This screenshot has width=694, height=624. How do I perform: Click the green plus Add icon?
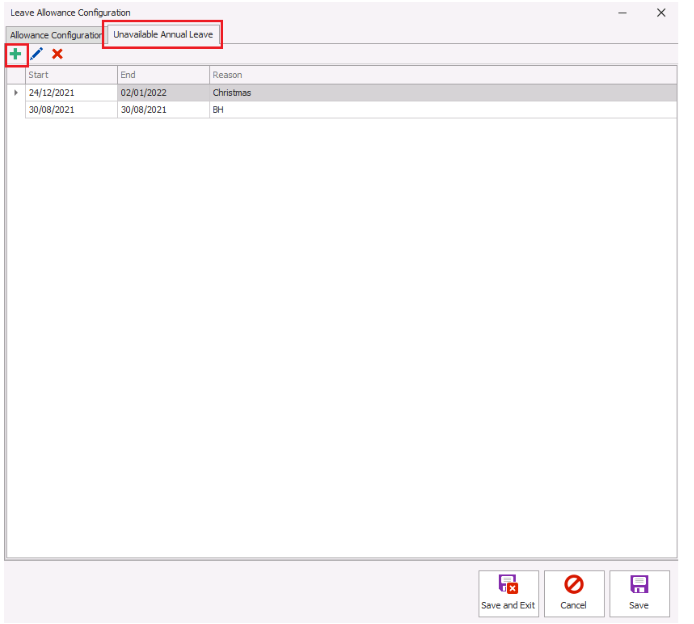click(x=15, y=54)
